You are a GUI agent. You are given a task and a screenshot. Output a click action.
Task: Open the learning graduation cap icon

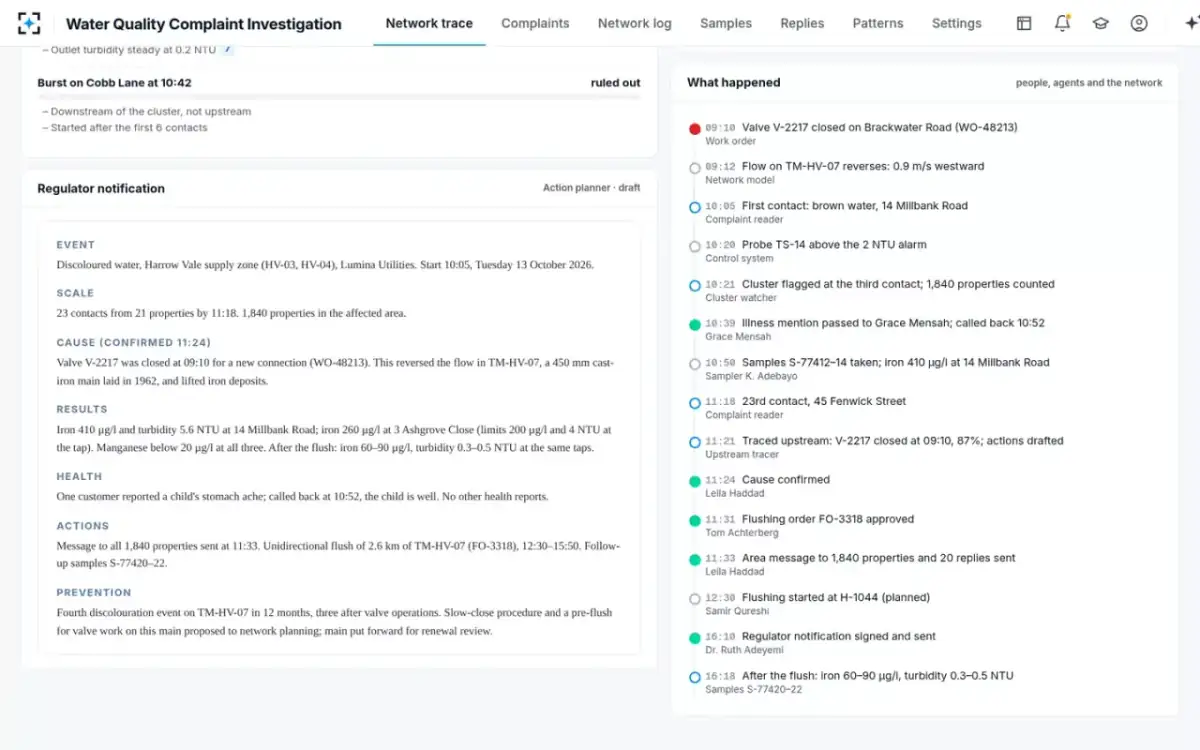coord(1101,23)
